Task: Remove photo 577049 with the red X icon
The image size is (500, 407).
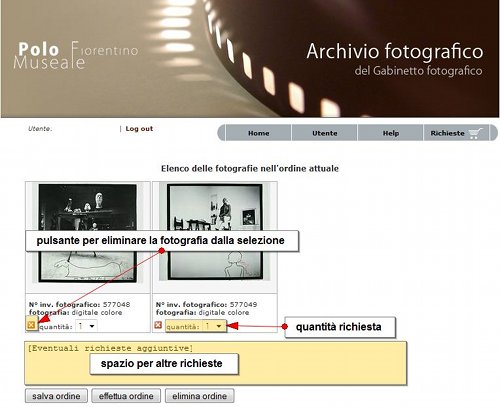Action: 158,325
